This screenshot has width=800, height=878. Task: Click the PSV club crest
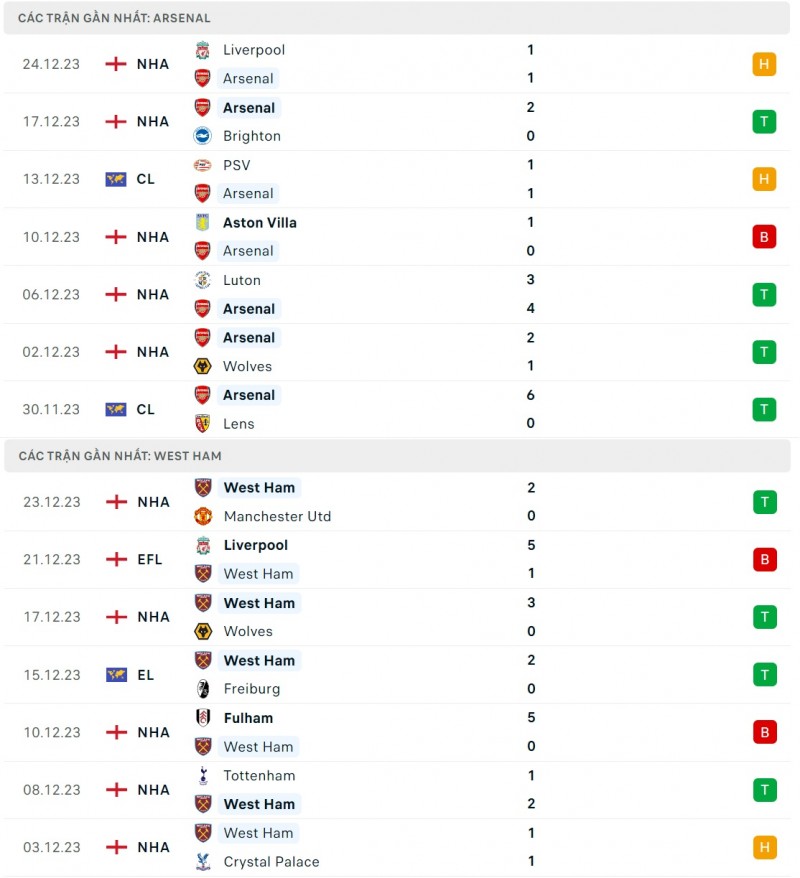click(x=202, y=165)
